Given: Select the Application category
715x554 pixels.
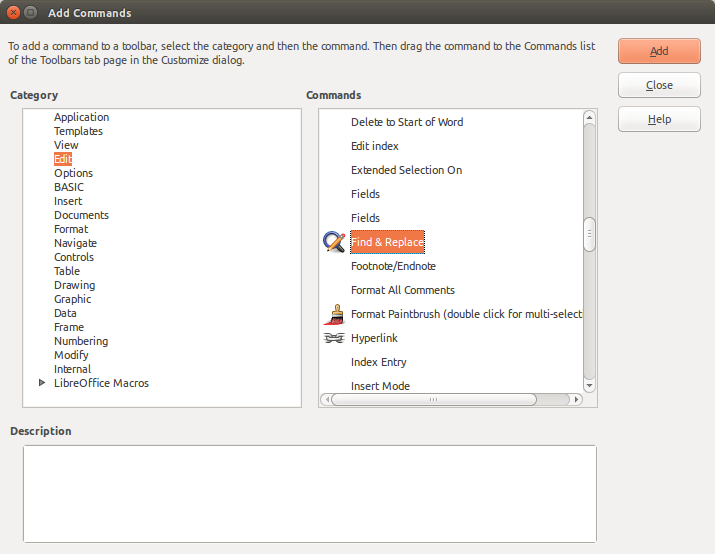Looking at the screenshot, I should coord(81,117).
